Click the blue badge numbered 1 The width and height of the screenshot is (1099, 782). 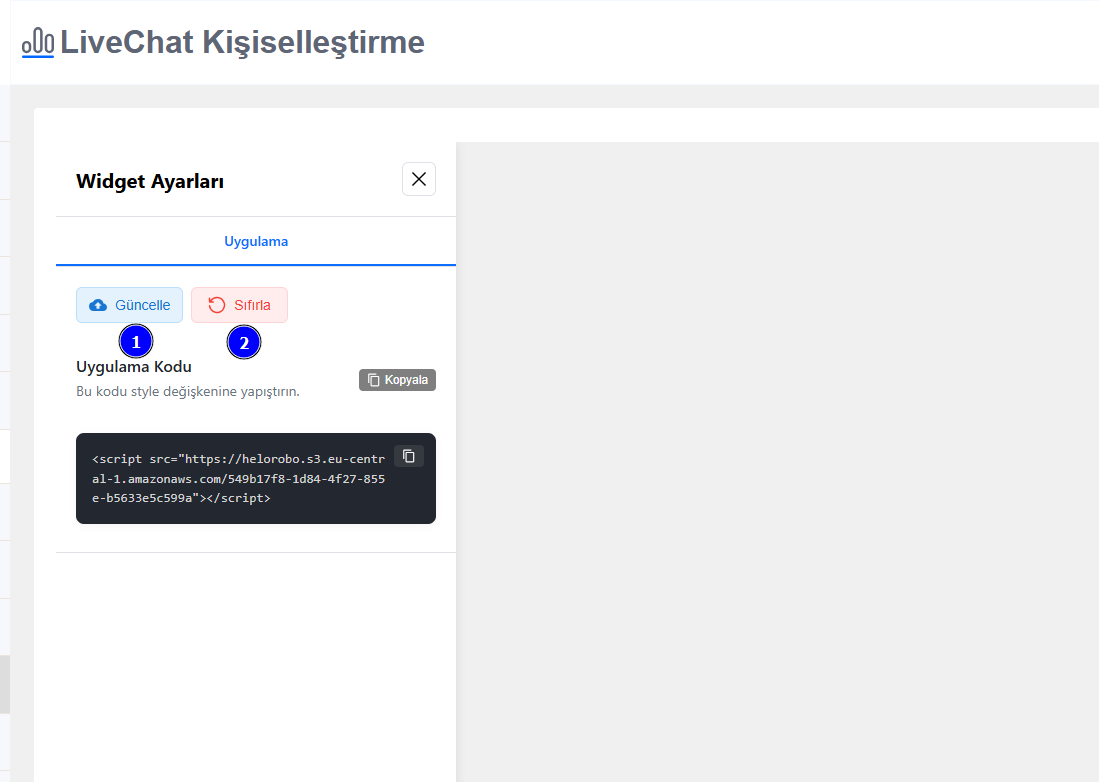[135, 340]
